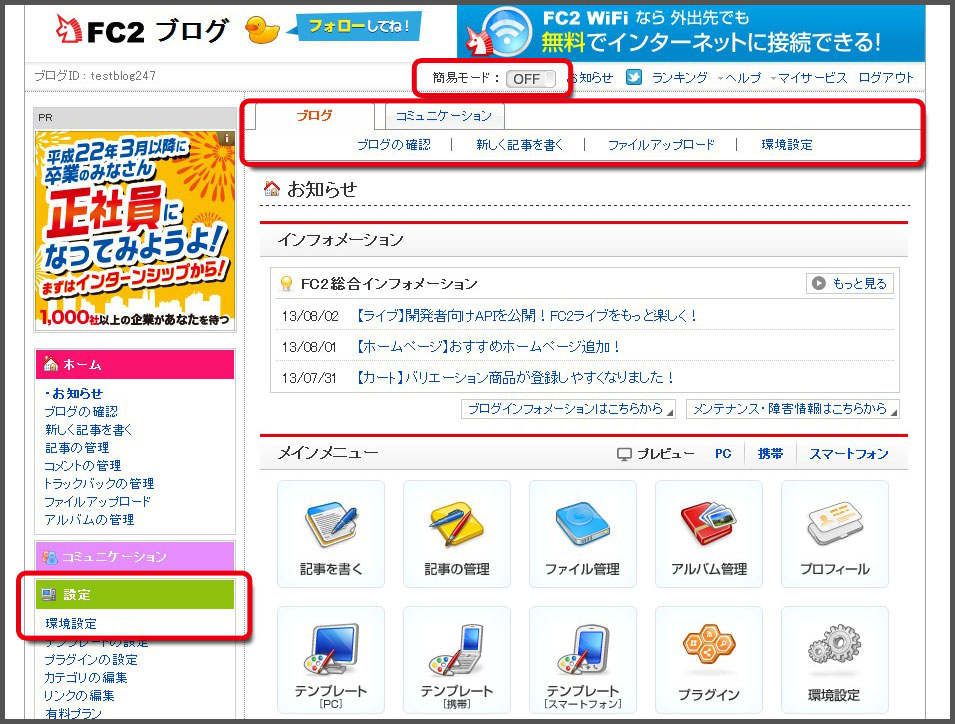
Task: Click ログアウト to sign out
Action: (886, 78)
